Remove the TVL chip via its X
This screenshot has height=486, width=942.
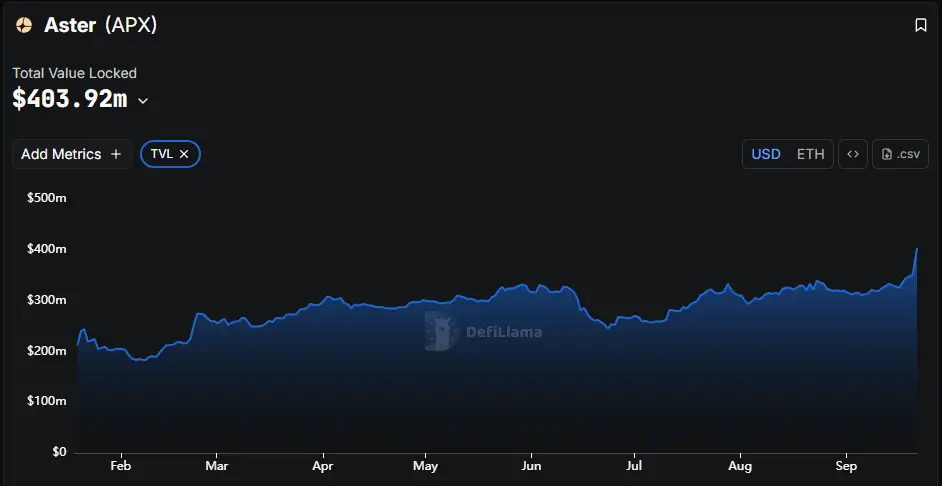(184, 154)
